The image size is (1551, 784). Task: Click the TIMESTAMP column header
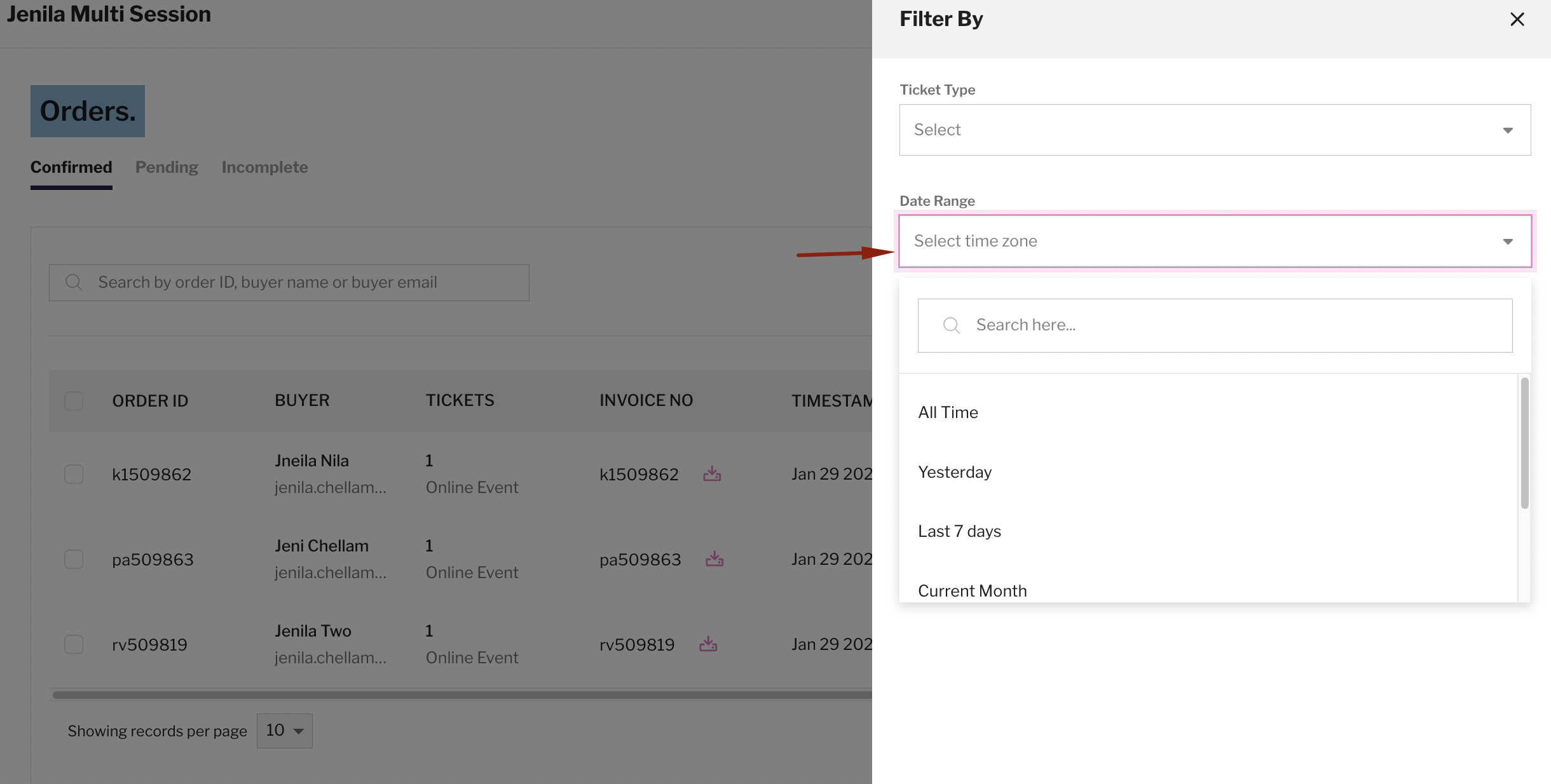point(831,401)
